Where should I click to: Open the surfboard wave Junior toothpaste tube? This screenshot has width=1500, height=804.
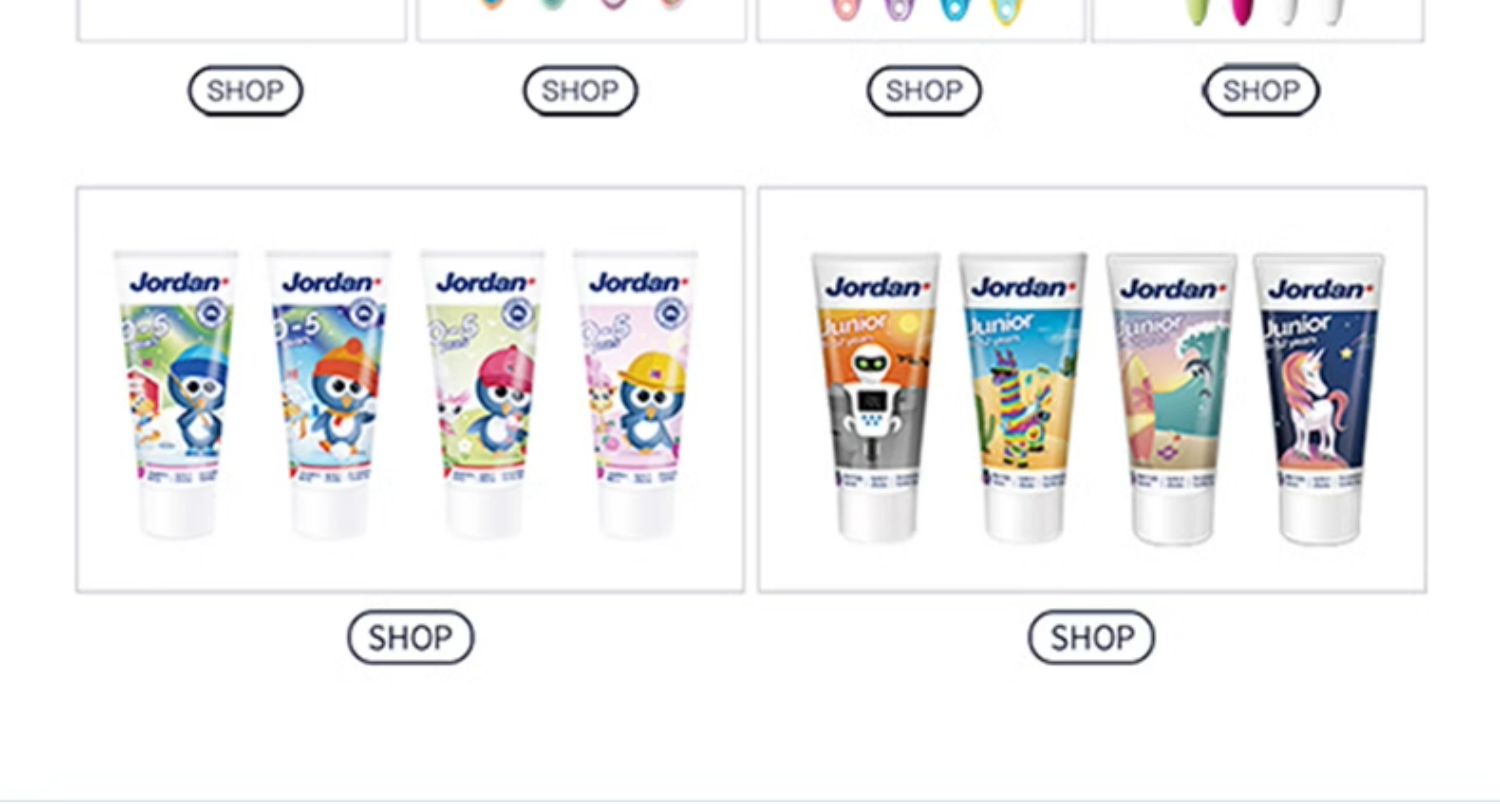pyautogui.click(x=1171, y=398)
